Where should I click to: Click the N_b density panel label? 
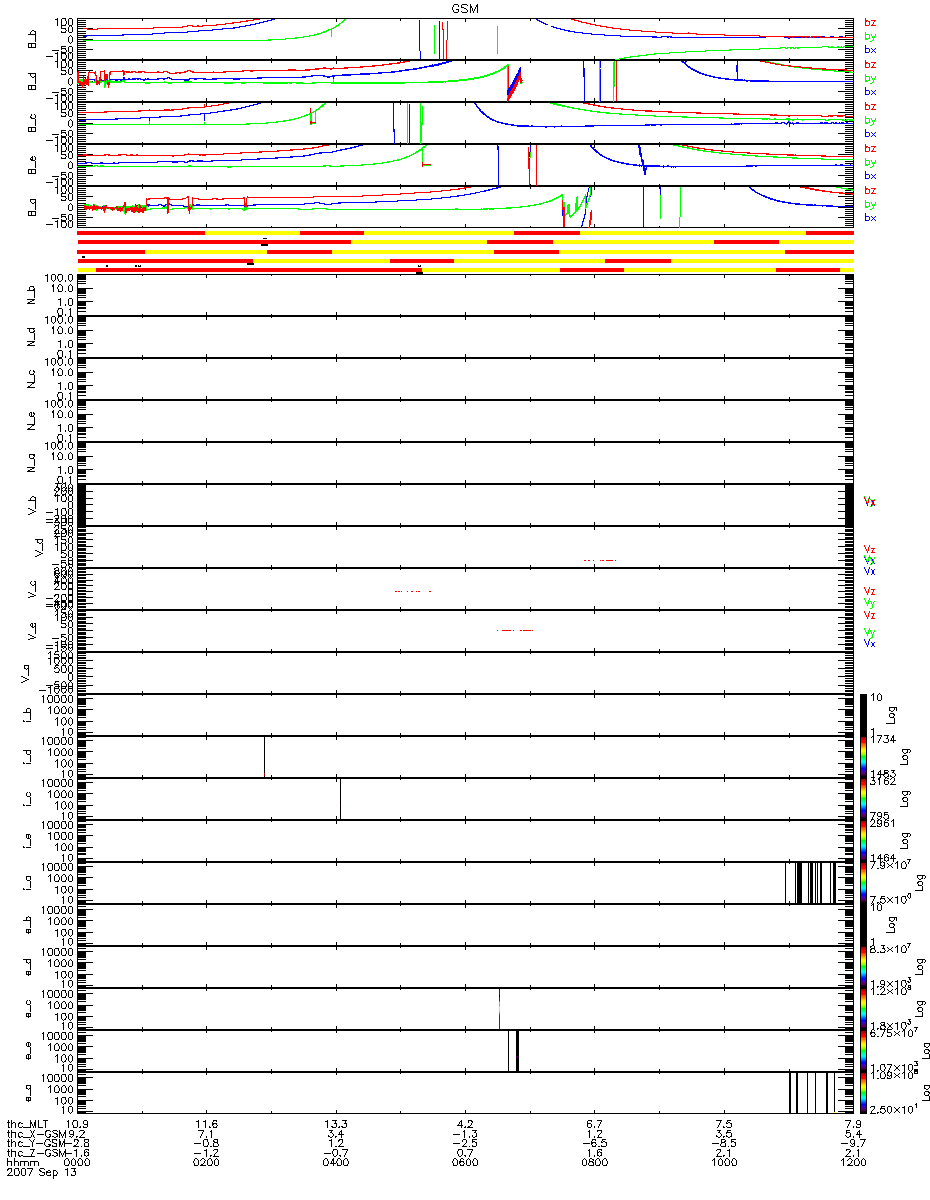[x=31, y=294]
